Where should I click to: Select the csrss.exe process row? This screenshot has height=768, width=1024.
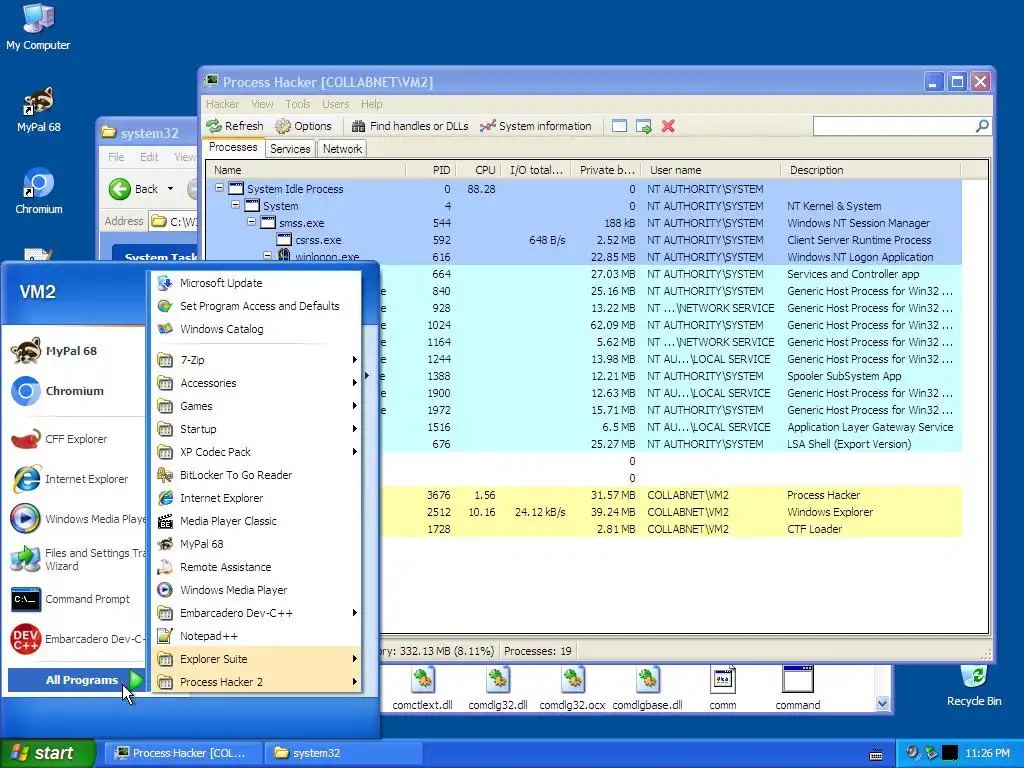(584, 240)
